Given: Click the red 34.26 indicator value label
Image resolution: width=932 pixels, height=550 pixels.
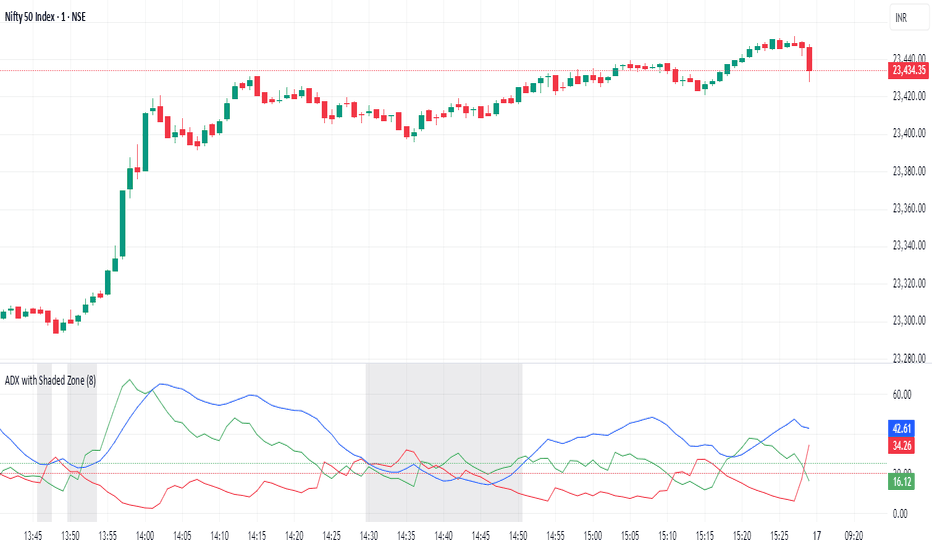Looking at the screenshot, I should 902,445.
